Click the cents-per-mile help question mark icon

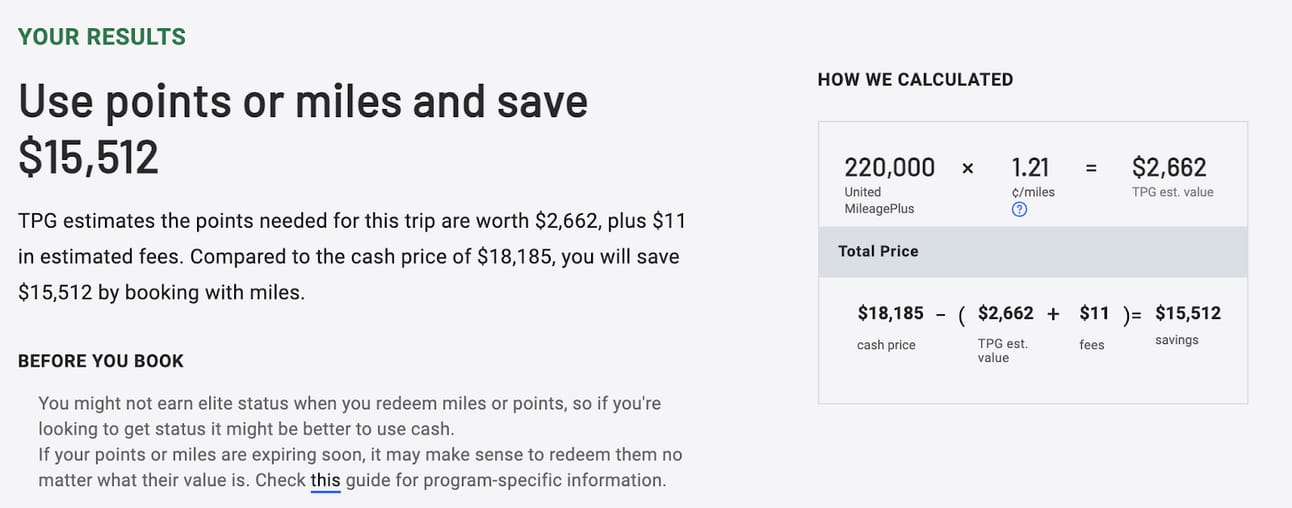coord(1020,210)
